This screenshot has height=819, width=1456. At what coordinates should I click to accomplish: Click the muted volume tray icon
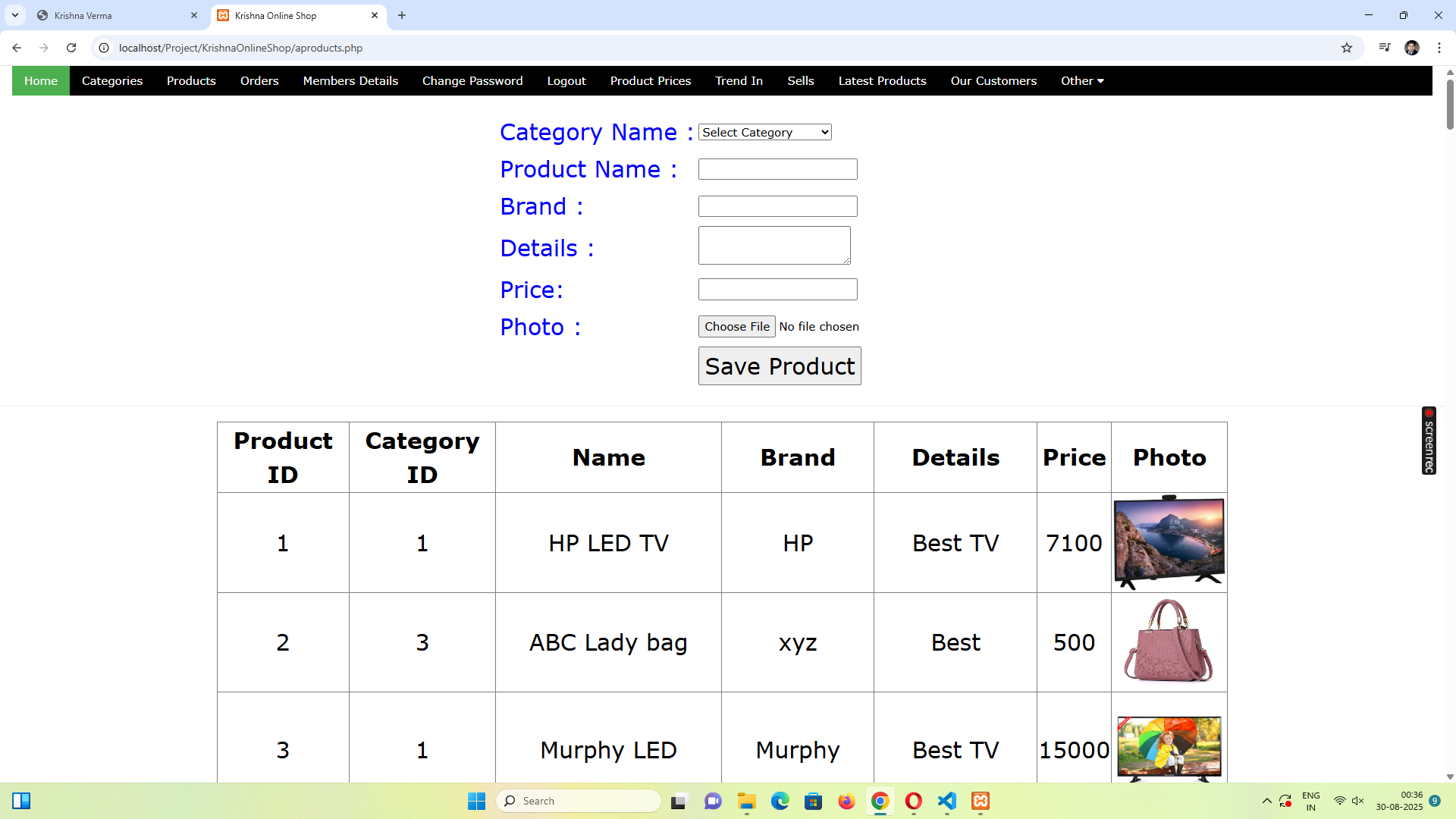tap(1358, 801)
